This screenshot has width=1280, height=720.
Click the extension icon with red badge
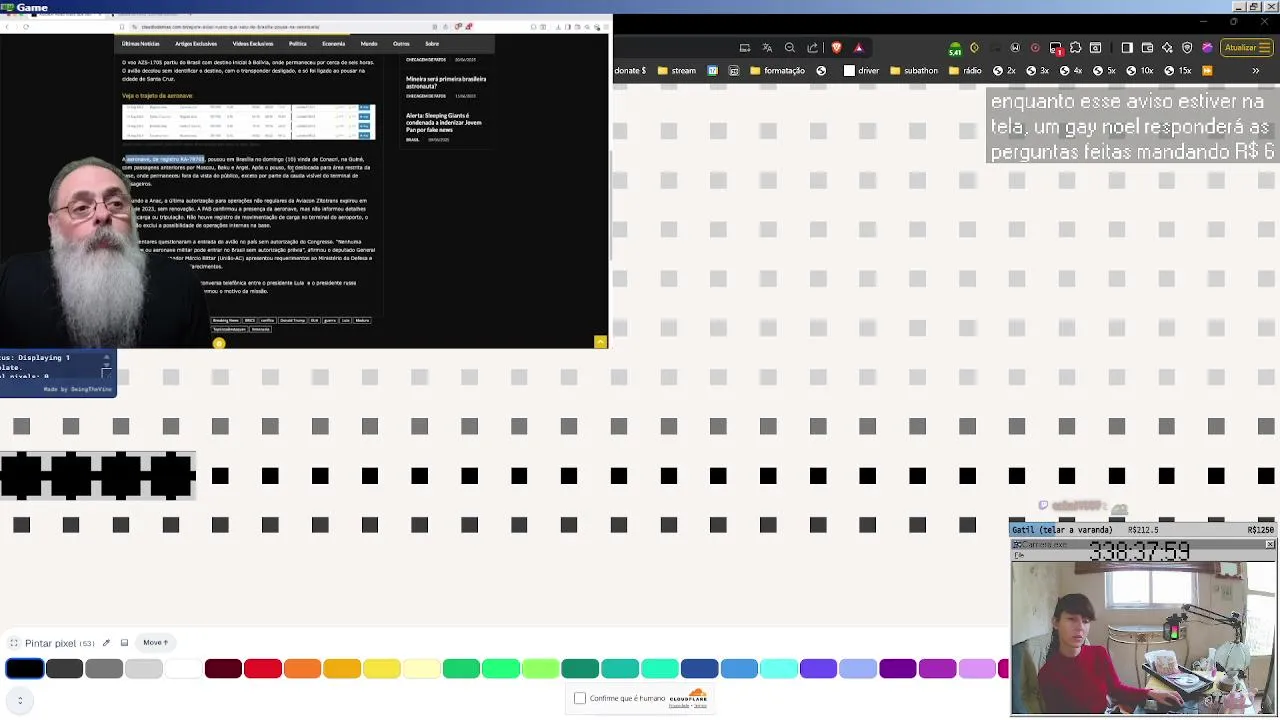click(1056, 48)
